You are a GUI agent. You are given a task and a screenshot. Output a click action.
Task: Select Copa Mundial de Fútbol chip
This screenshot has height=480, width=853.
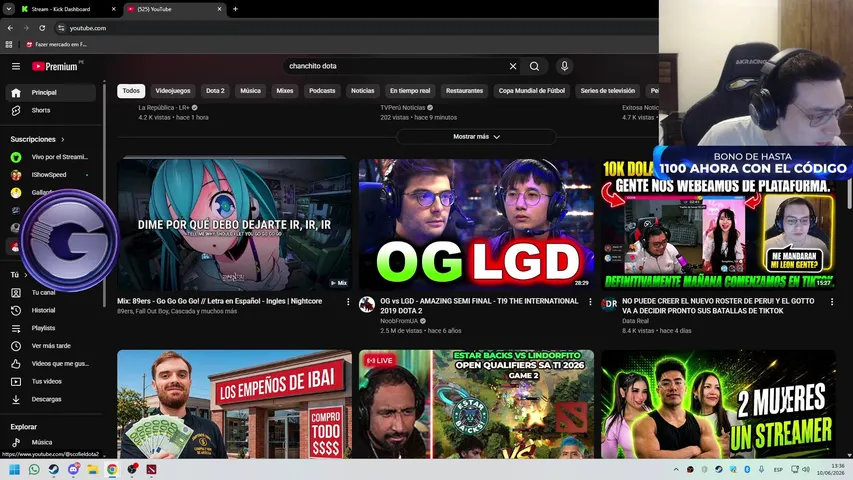pos(531,91)
